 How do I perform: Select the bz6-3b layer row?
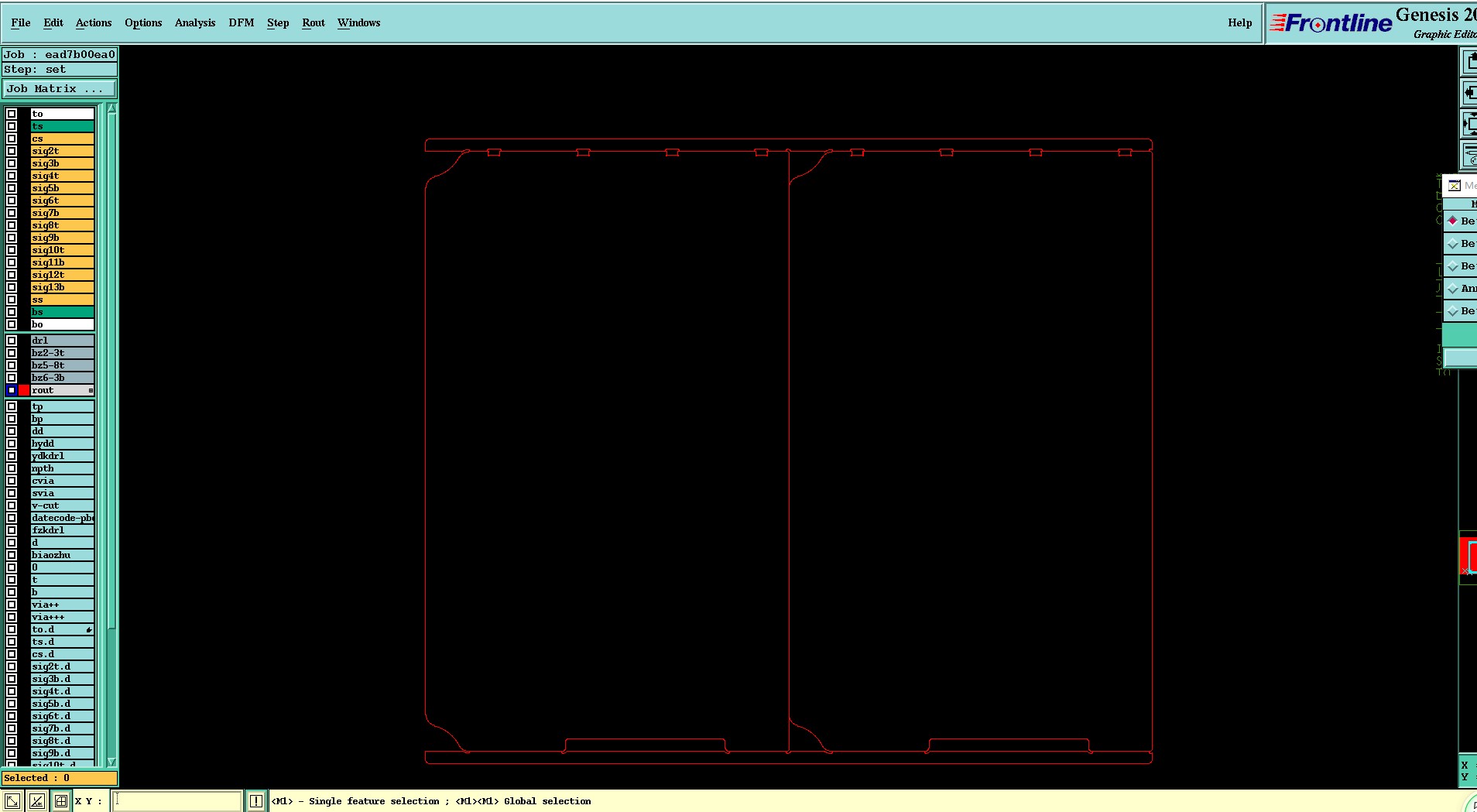(x=62, y=378)
